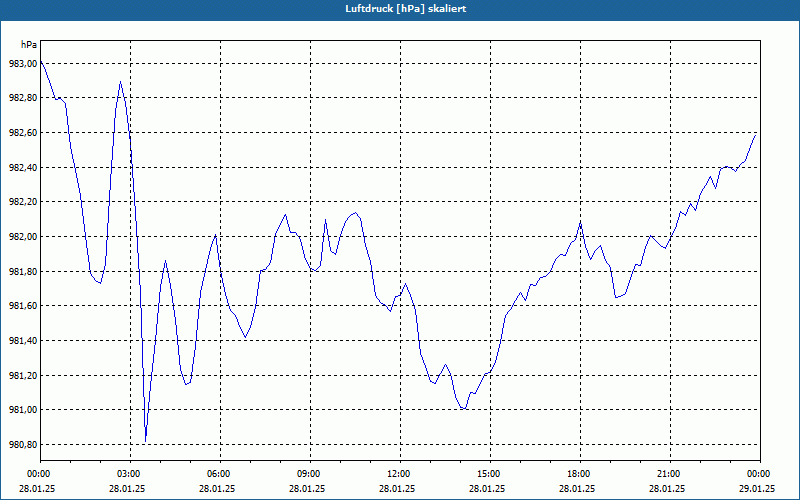The height and width of the screenshot is (500, 800).
Task: Select the y-axis value 981,00
Action: click(x=22, y=410)
